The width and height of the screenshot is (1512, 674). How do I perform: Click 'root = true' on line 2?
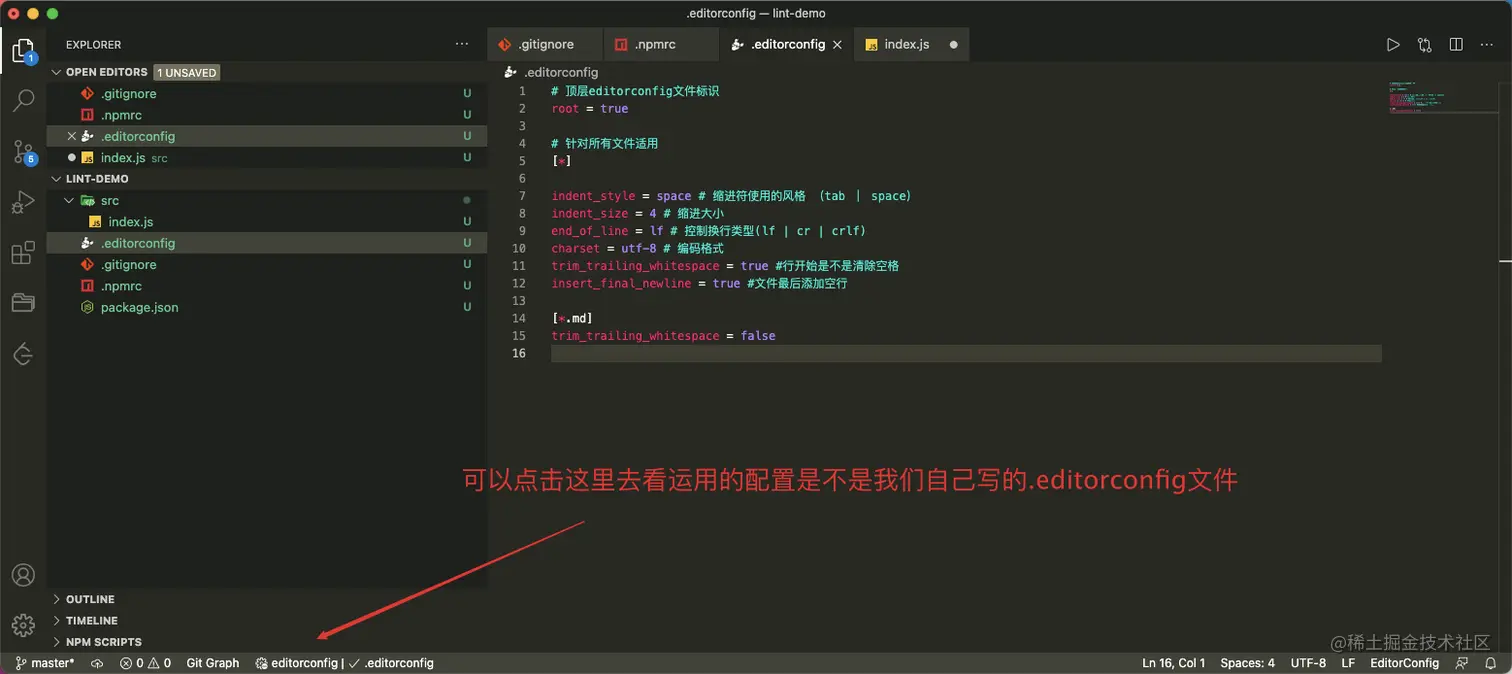tap(590, 108)
